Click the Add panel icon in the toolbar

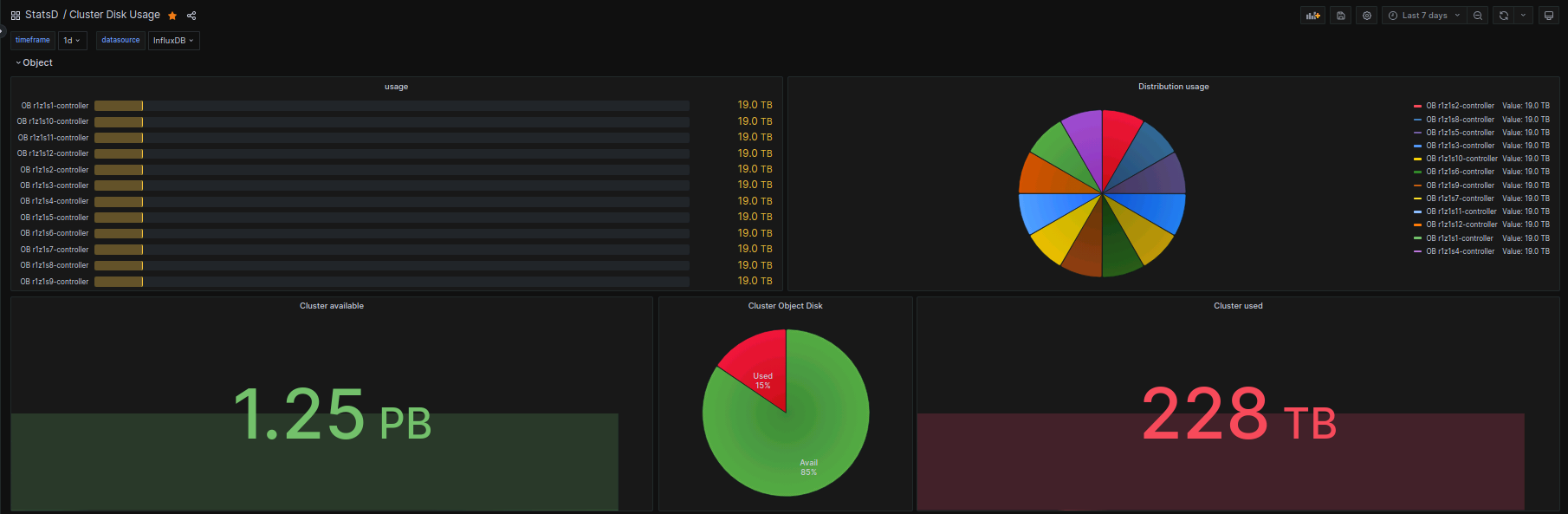pos(1313,16)
